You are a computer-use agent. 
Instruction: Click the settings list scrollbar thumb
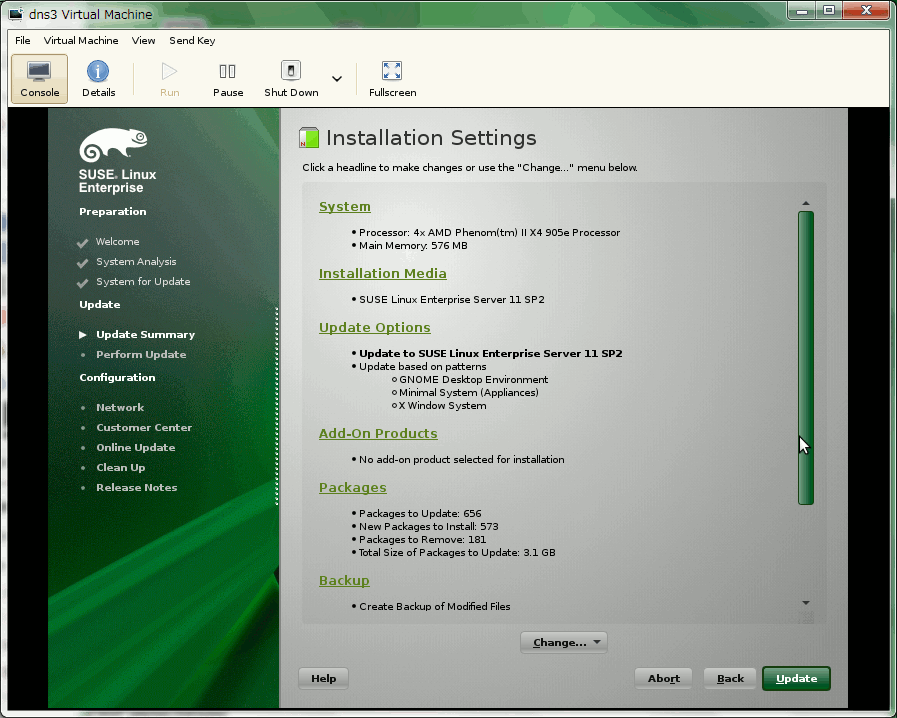click(805, 358)
